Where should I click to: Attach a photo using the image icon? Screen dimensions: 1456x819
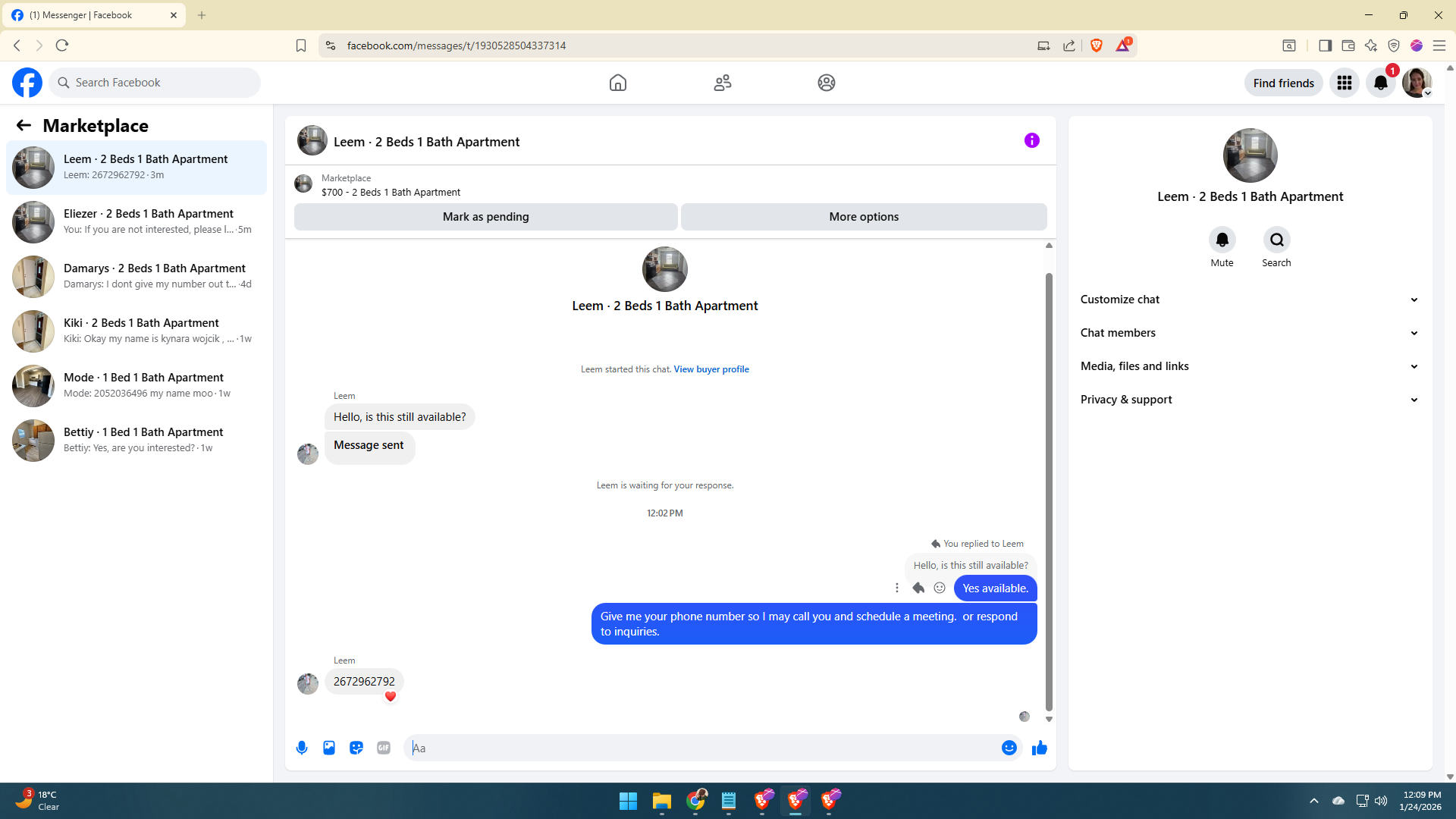(329, 748)
